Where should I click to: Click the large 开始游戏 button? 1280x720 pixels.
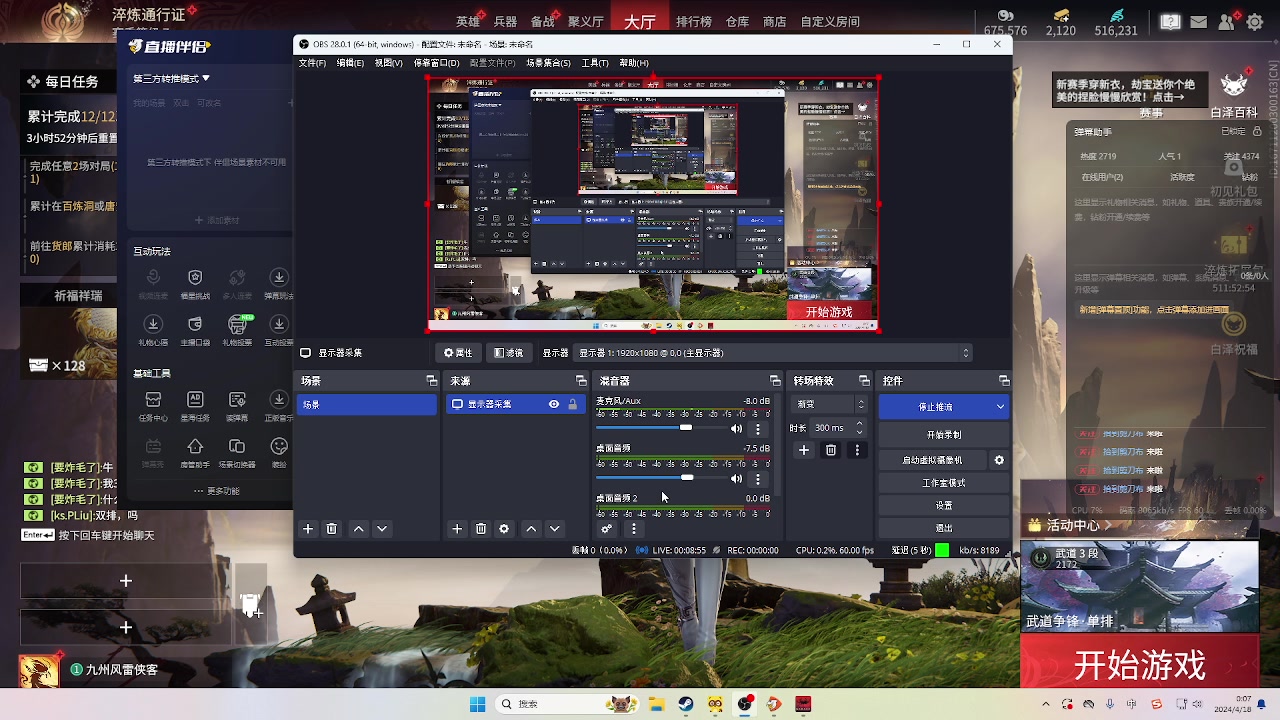coord(1139,665)
